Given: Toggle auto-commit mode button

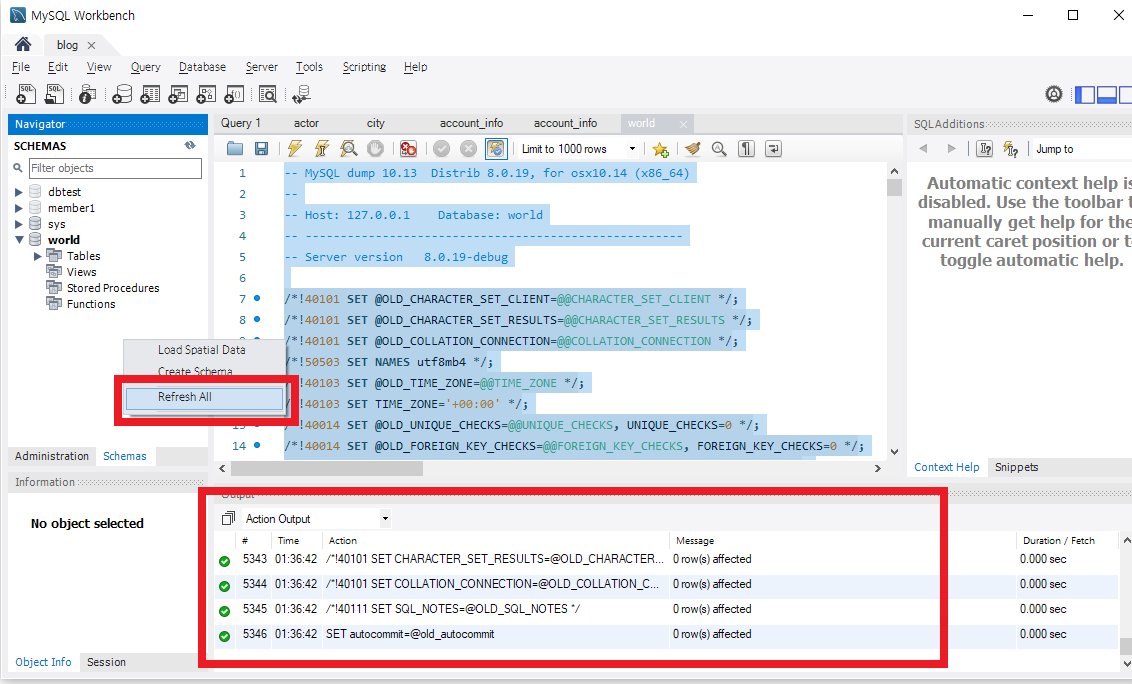Looking at the screenshot, I should 496,149.
